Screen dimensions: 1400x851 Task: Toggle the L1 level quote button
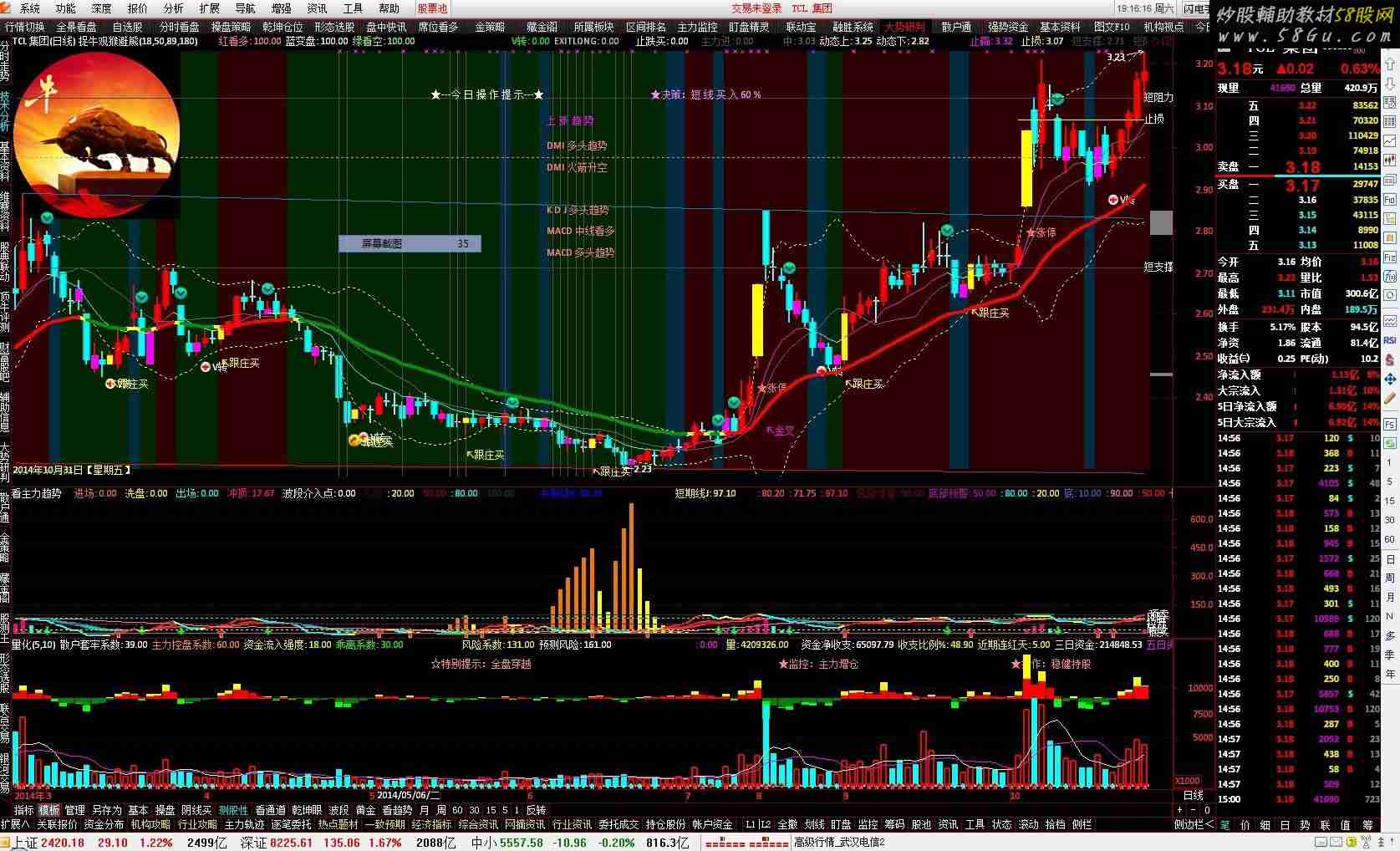pyautogui.click(x=751, y=825)
